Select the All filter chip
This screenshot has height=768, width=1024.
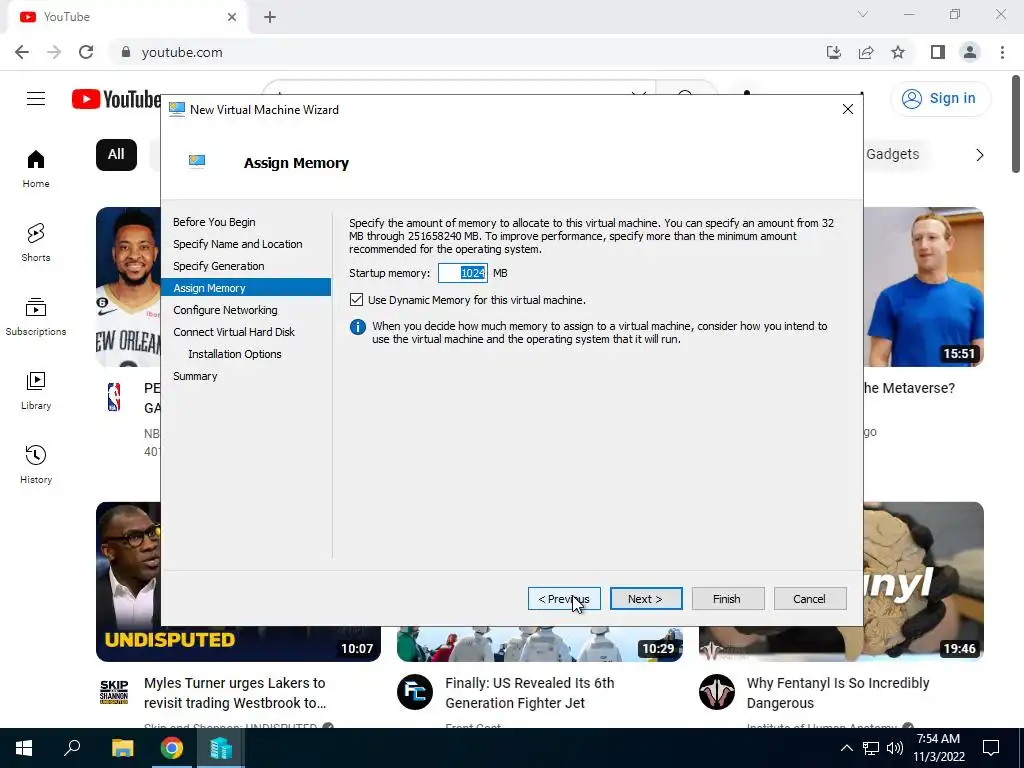point(116,155)
